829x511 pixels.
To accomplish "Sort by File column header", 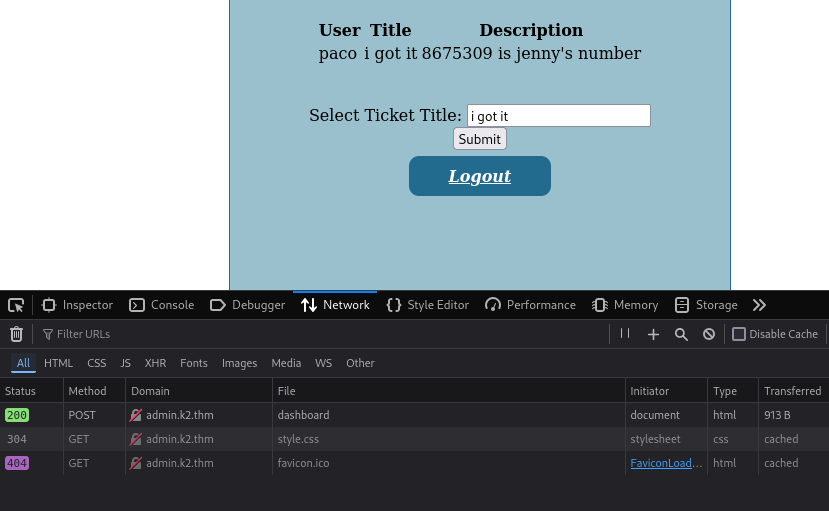I will click(x=449, y=391).
